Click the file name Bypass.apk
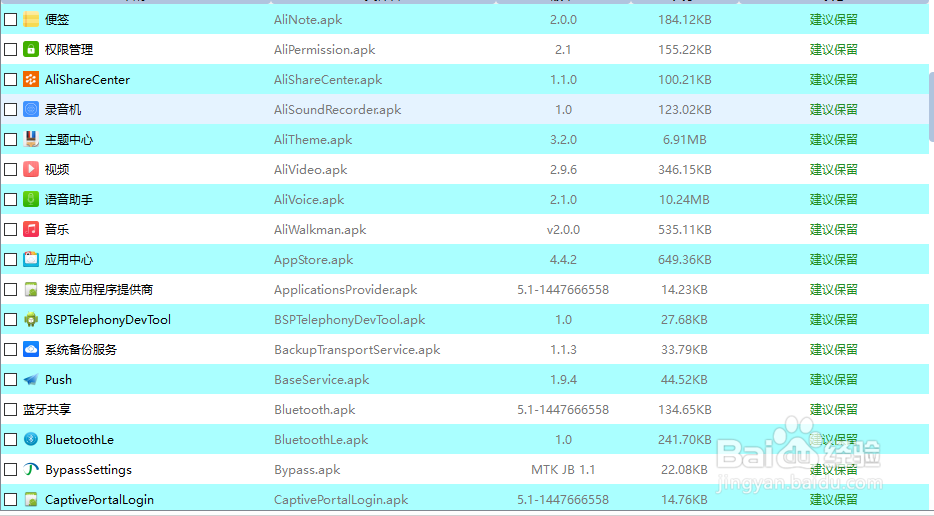 click(307, 470)
